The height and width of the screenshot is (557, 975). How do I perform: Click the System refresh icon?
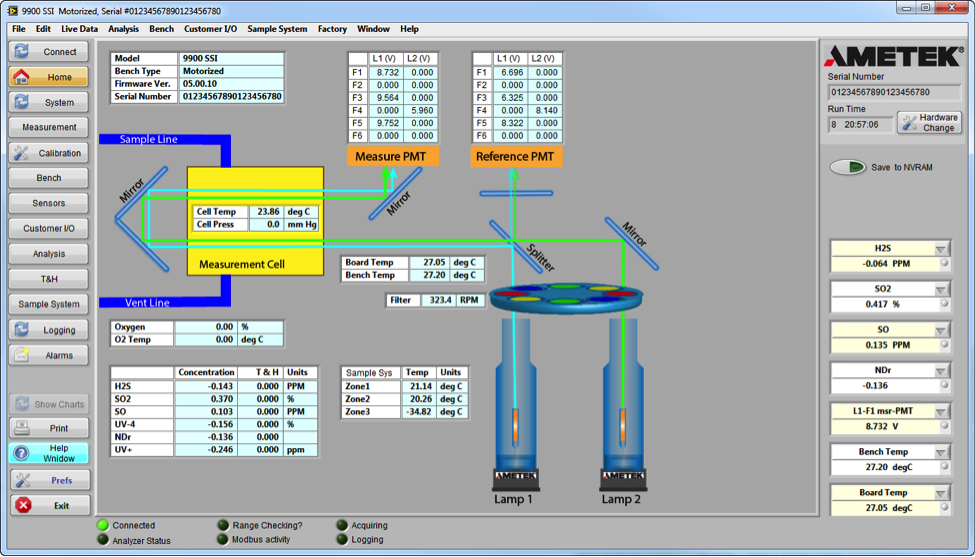22,102
